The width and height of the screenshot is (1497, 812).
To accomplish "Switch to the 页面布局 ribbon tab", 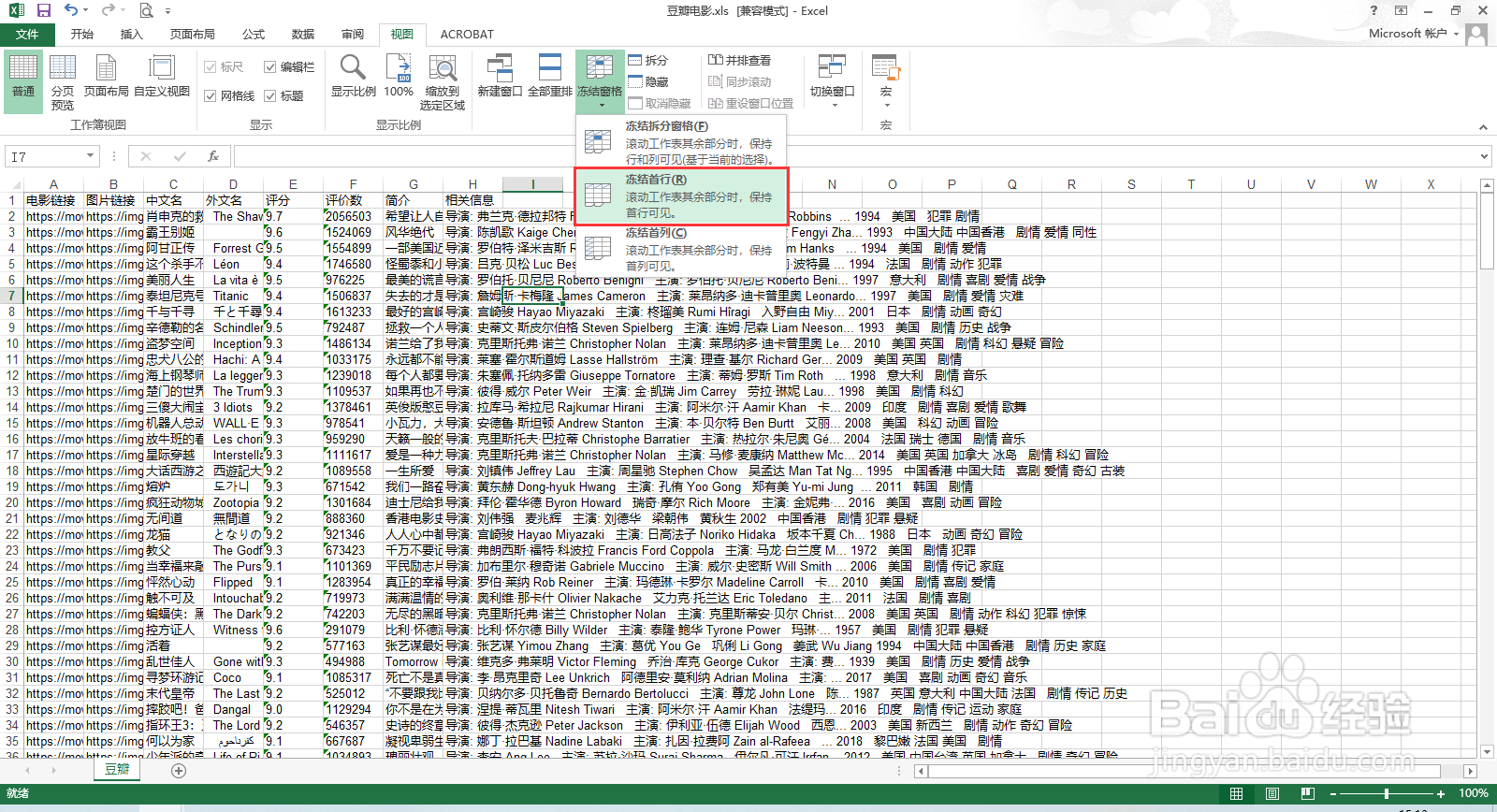I will coord(193,35).
